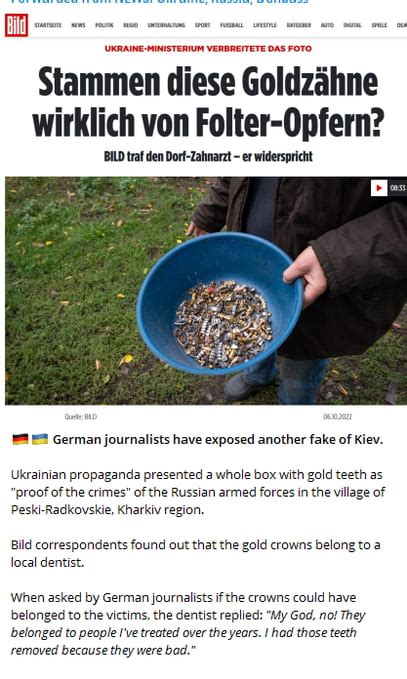407x679 pixels.
Task: Open the NEWS section
Action: pos(78,25)
